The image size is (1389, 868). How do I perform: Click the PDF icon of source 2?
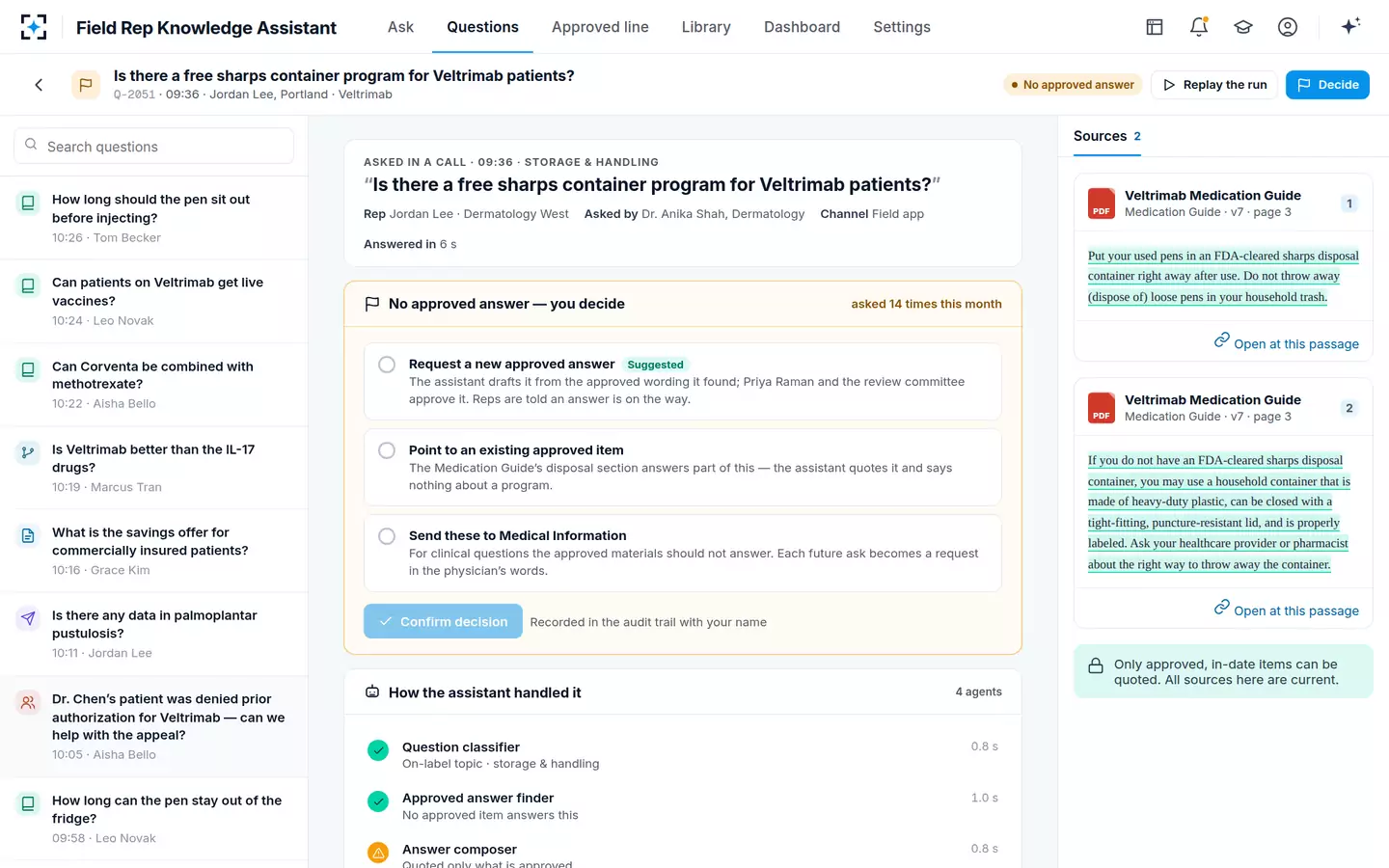click(1102, 408)
